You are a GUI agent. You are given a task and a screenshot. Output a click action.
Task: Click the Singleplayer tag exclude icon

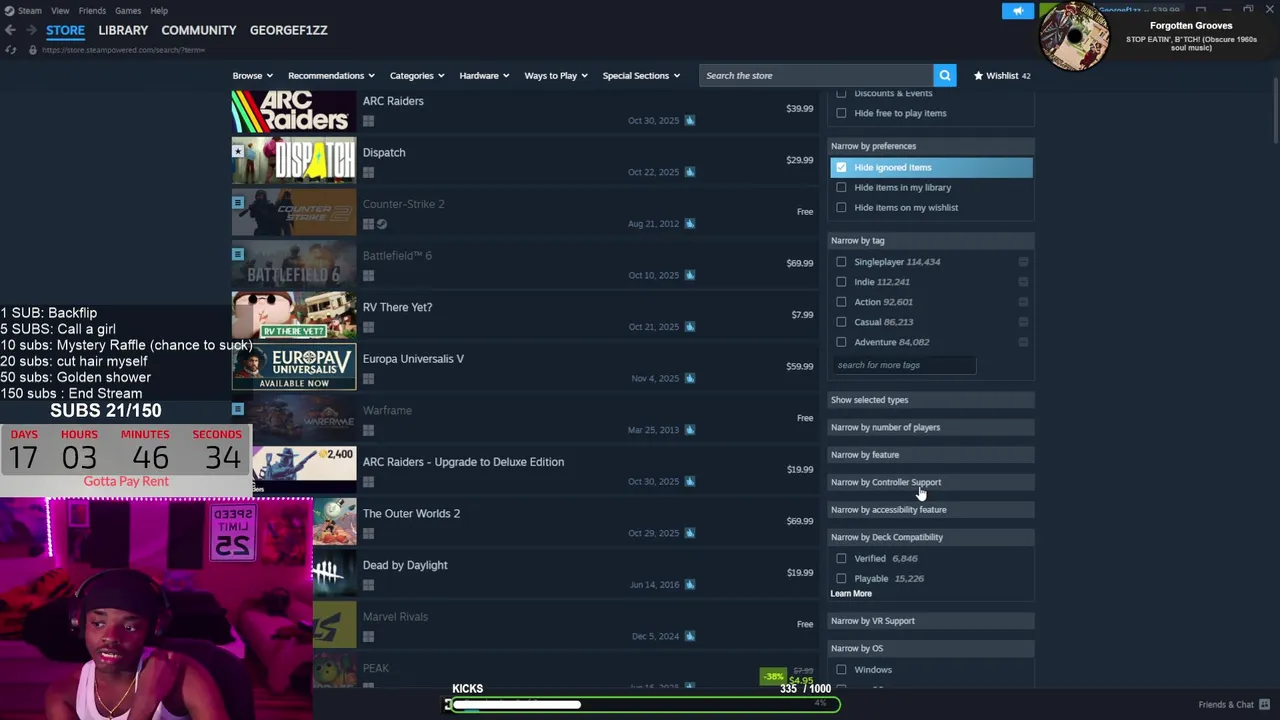pyautogui.click(x=1023, y=262)
